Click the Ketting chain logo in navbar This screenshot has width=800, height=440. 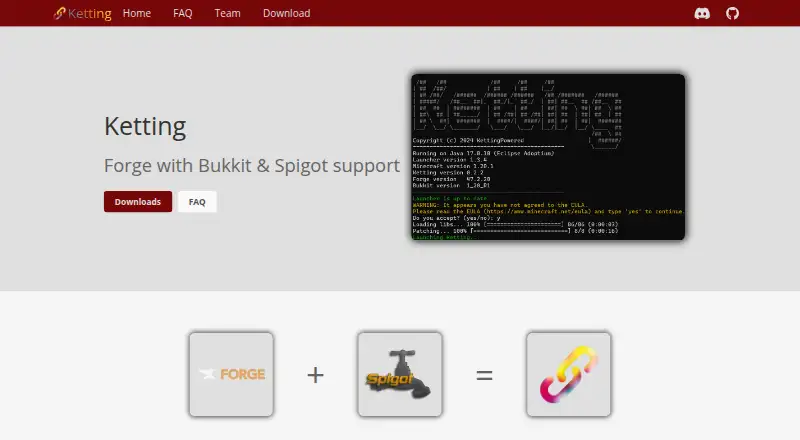(59, 13)
